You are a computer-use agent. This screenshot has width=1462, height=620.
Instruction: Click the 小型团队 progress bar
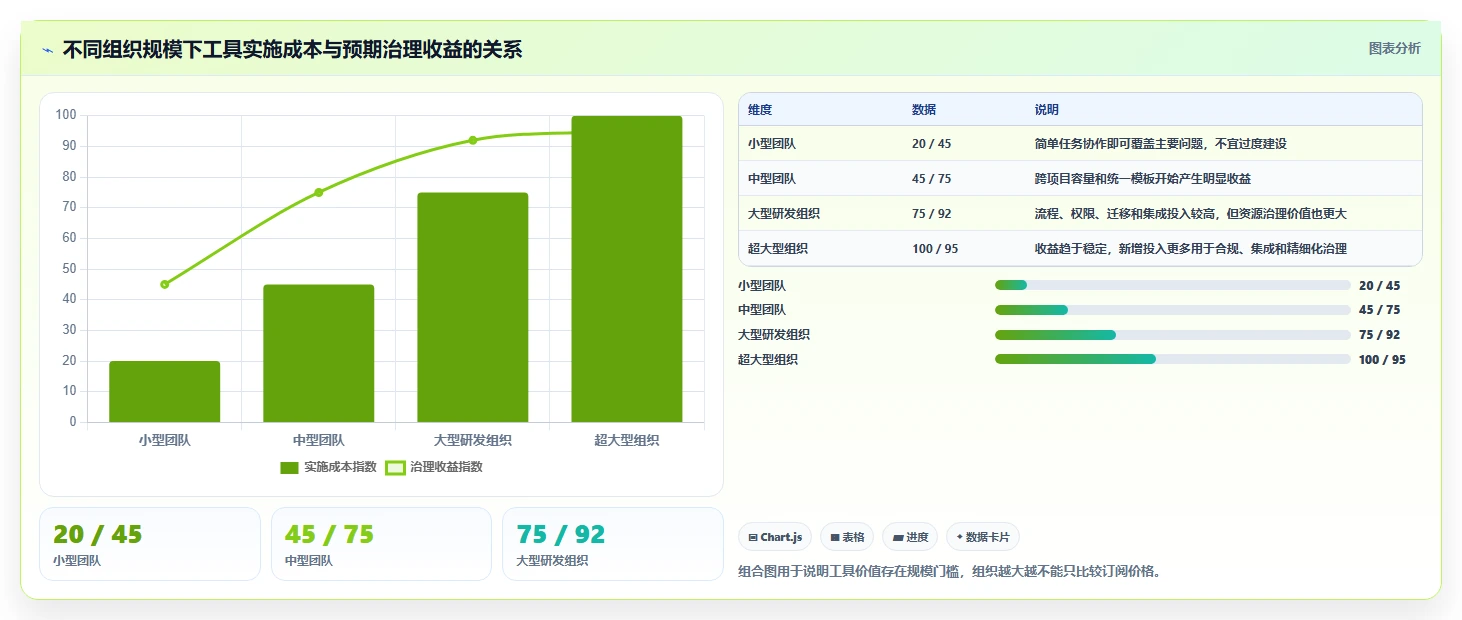pos(1173,285)
